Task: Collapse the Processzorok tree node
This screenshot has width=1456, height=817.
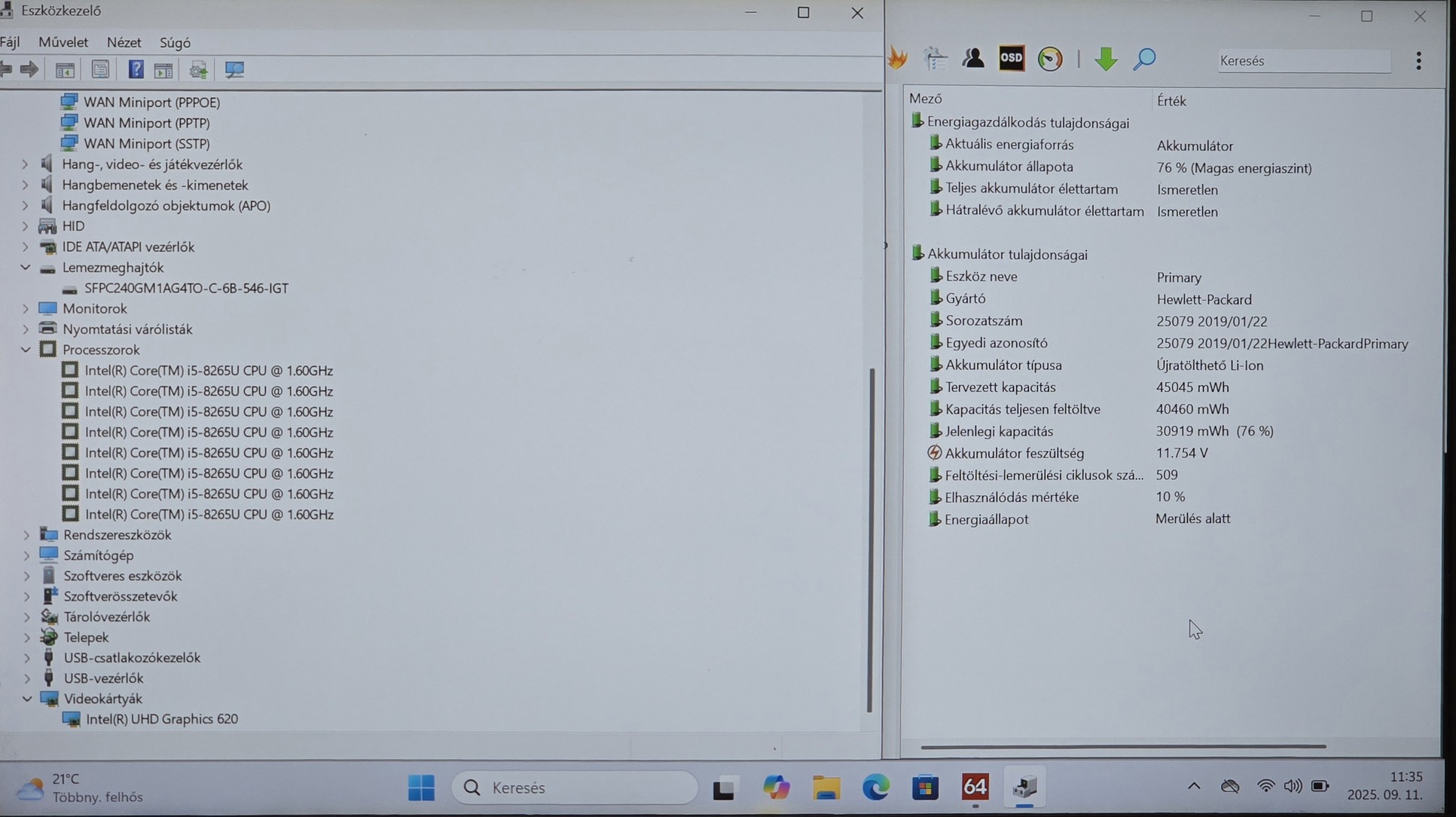Action: (x=26, y=350)
